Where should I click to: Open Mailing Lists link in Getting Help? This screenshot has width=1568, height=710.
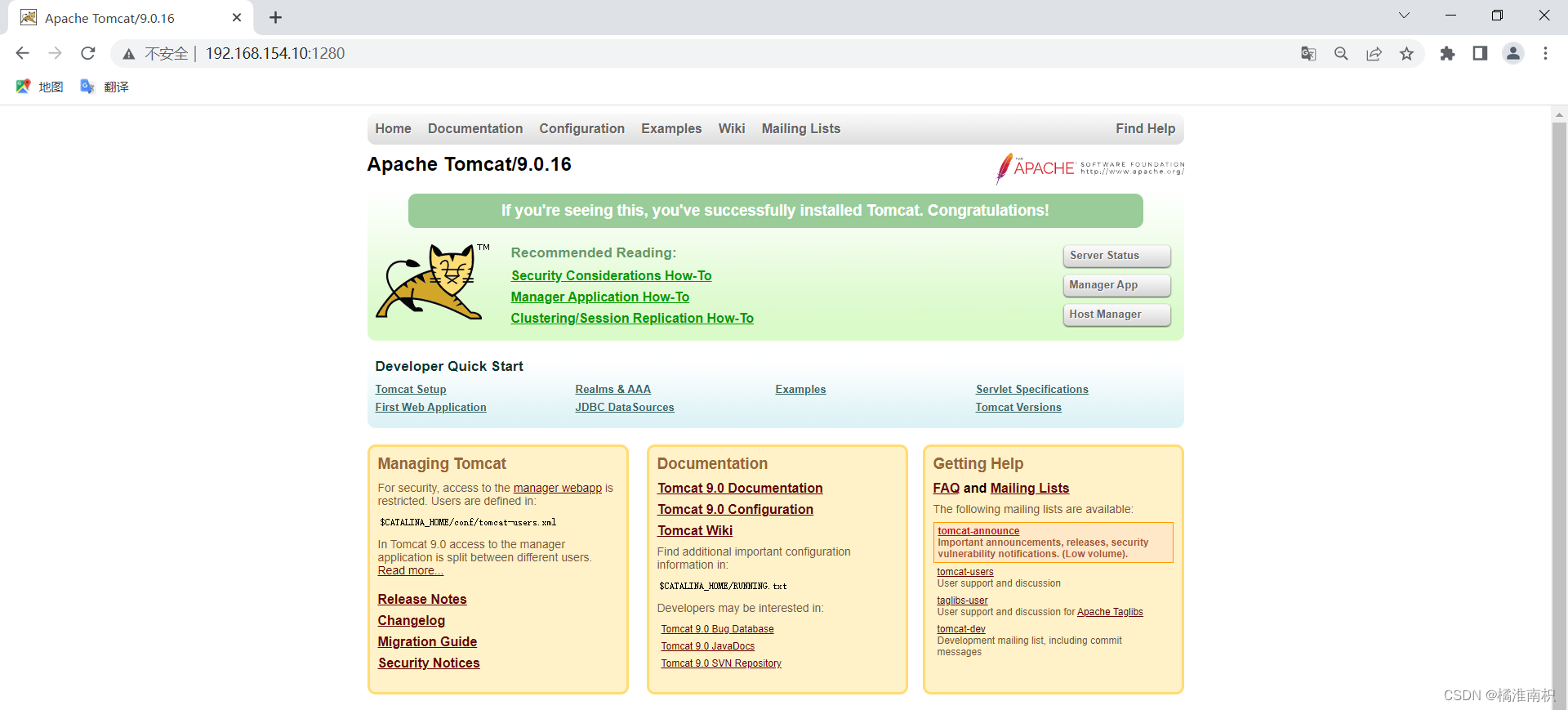coord(1030,488)
